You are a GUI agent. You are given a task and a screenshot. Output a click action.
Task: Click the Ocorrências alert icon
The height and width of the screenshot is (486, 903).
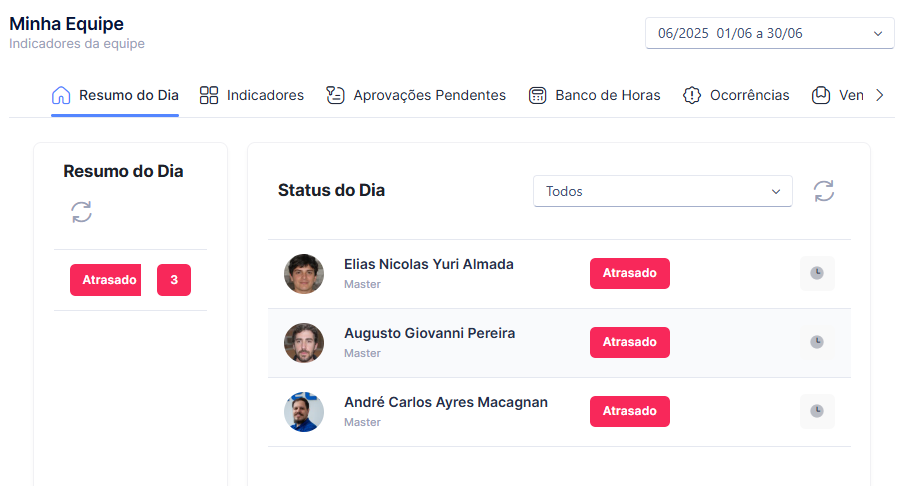click(692, 95)
